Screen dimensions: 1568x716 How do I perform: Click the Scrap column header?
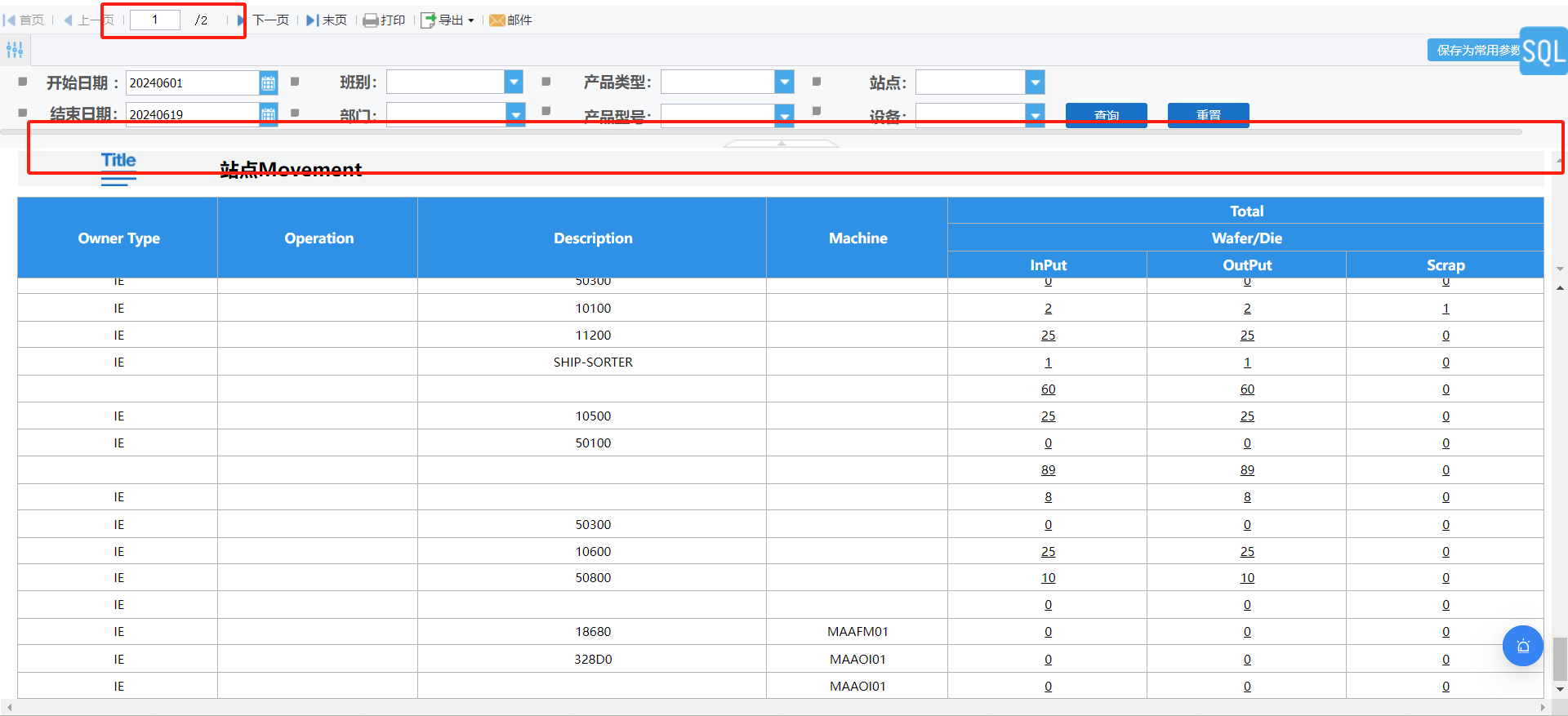tap(1445, 265)
